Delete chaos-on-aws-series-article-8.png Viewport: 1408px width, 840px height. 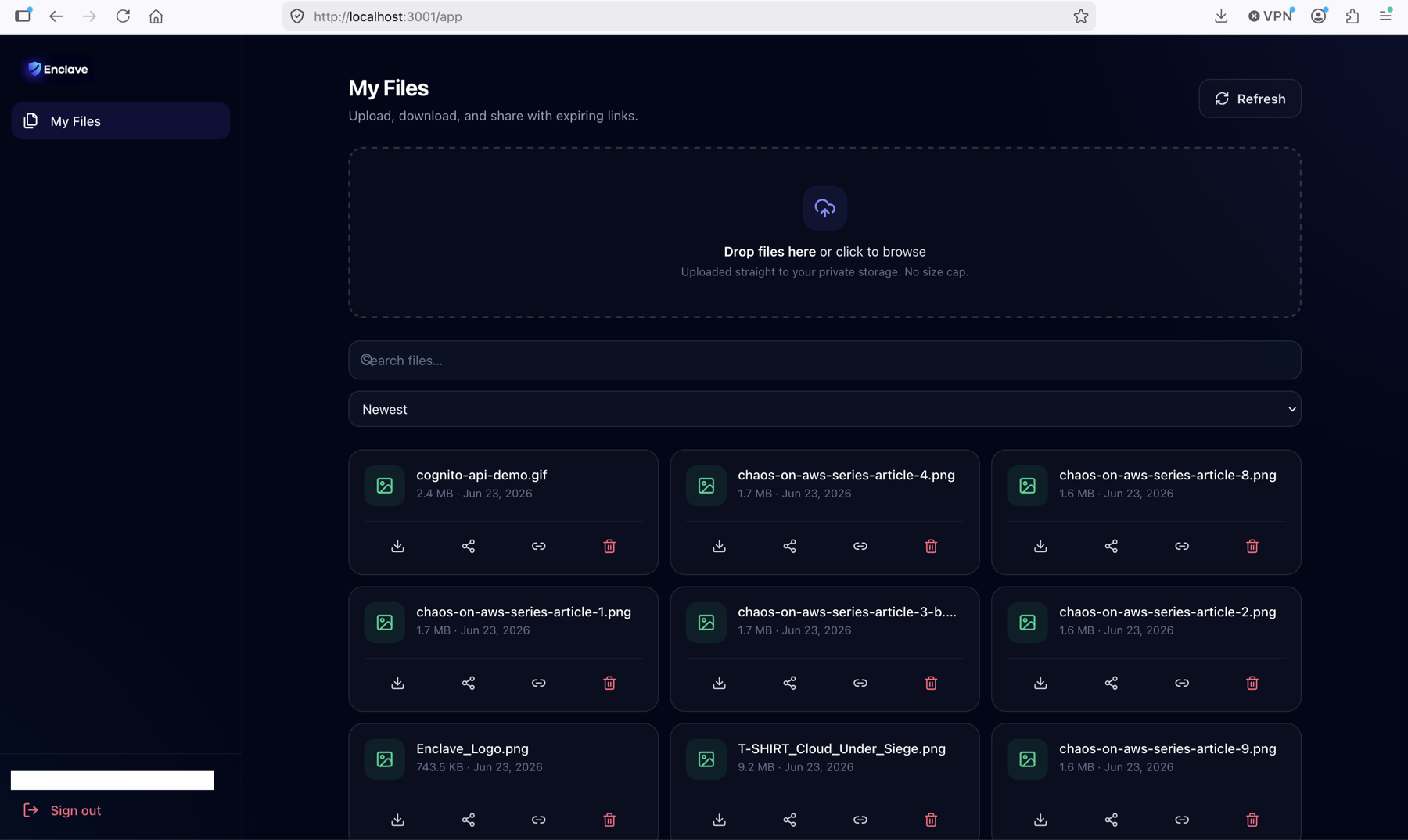(x=1252, y=546)
